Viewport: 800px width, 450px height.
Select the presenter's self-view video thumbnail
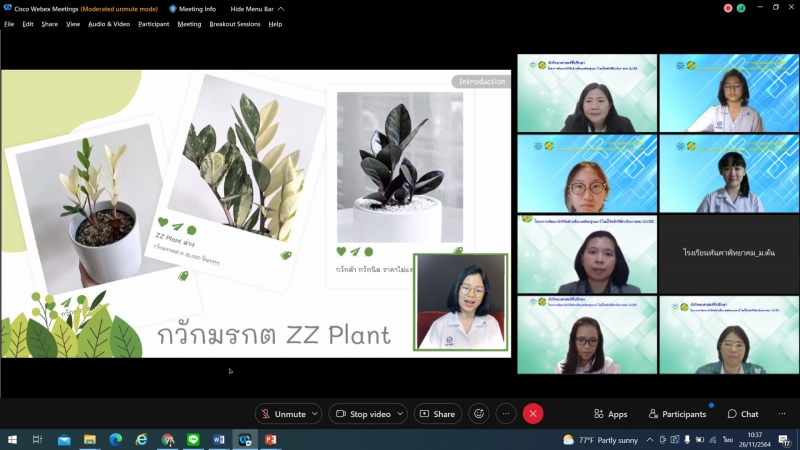[x=461, y=302]
